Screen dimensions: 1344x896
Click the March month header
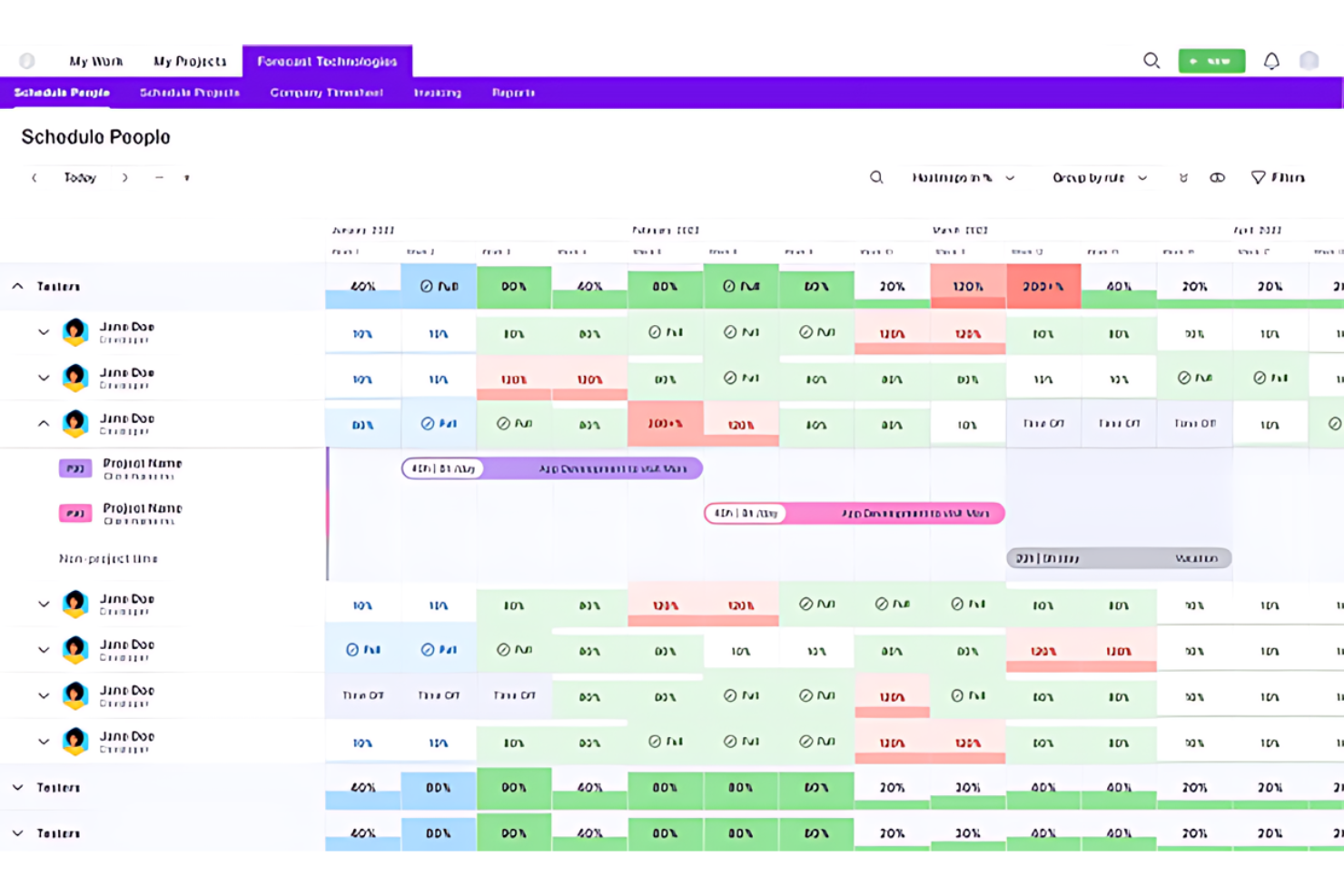[x=960, y=231]
